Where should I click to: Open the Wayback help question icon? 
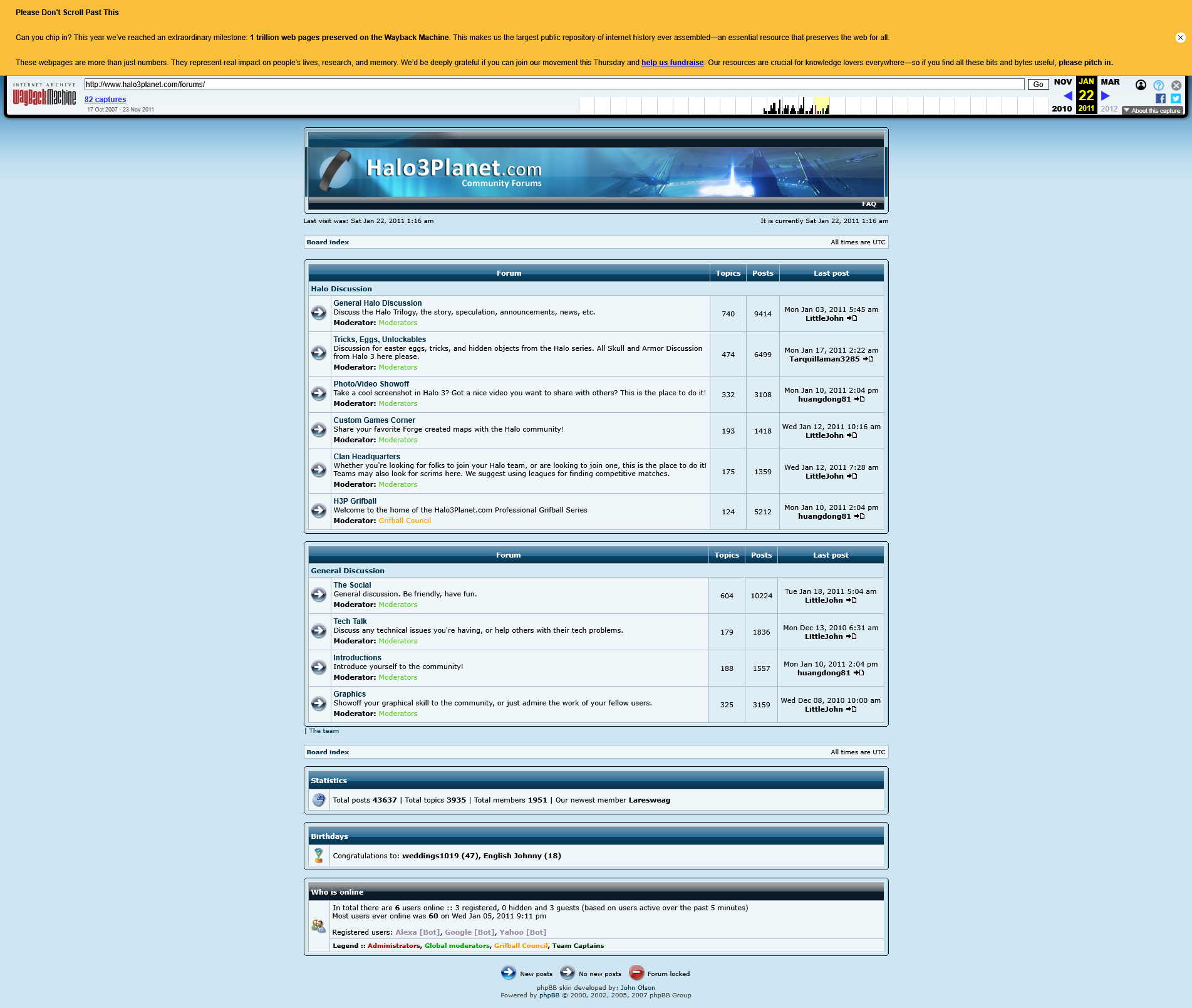click(x=1159, y=85)
